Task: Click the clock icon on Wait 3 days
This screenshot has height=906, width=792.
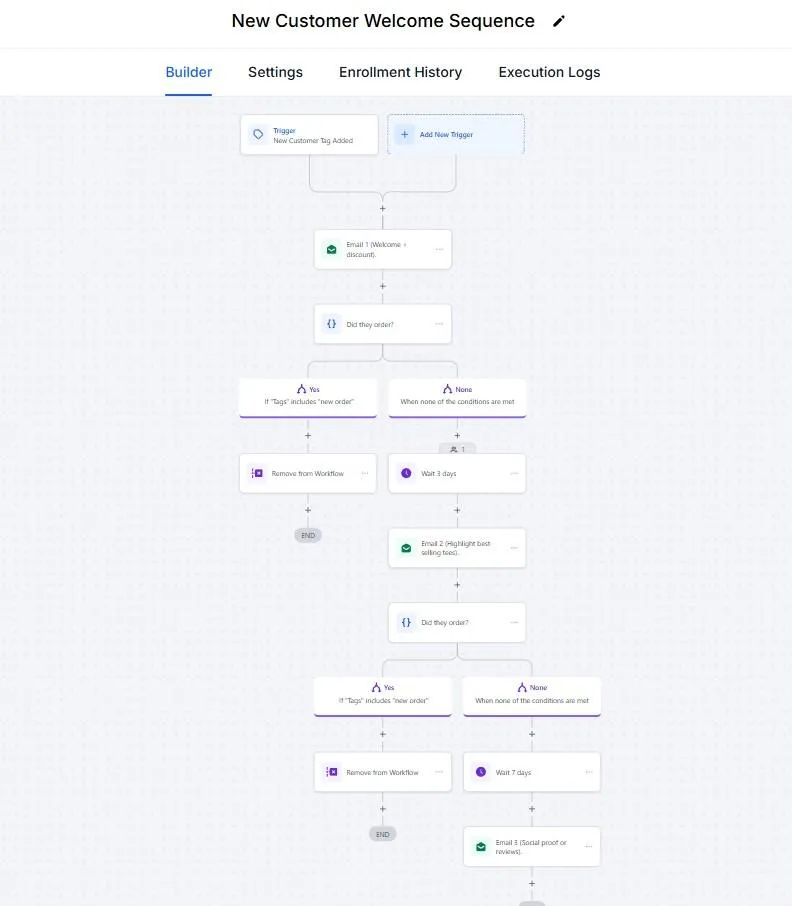Action: pos(406,473)
